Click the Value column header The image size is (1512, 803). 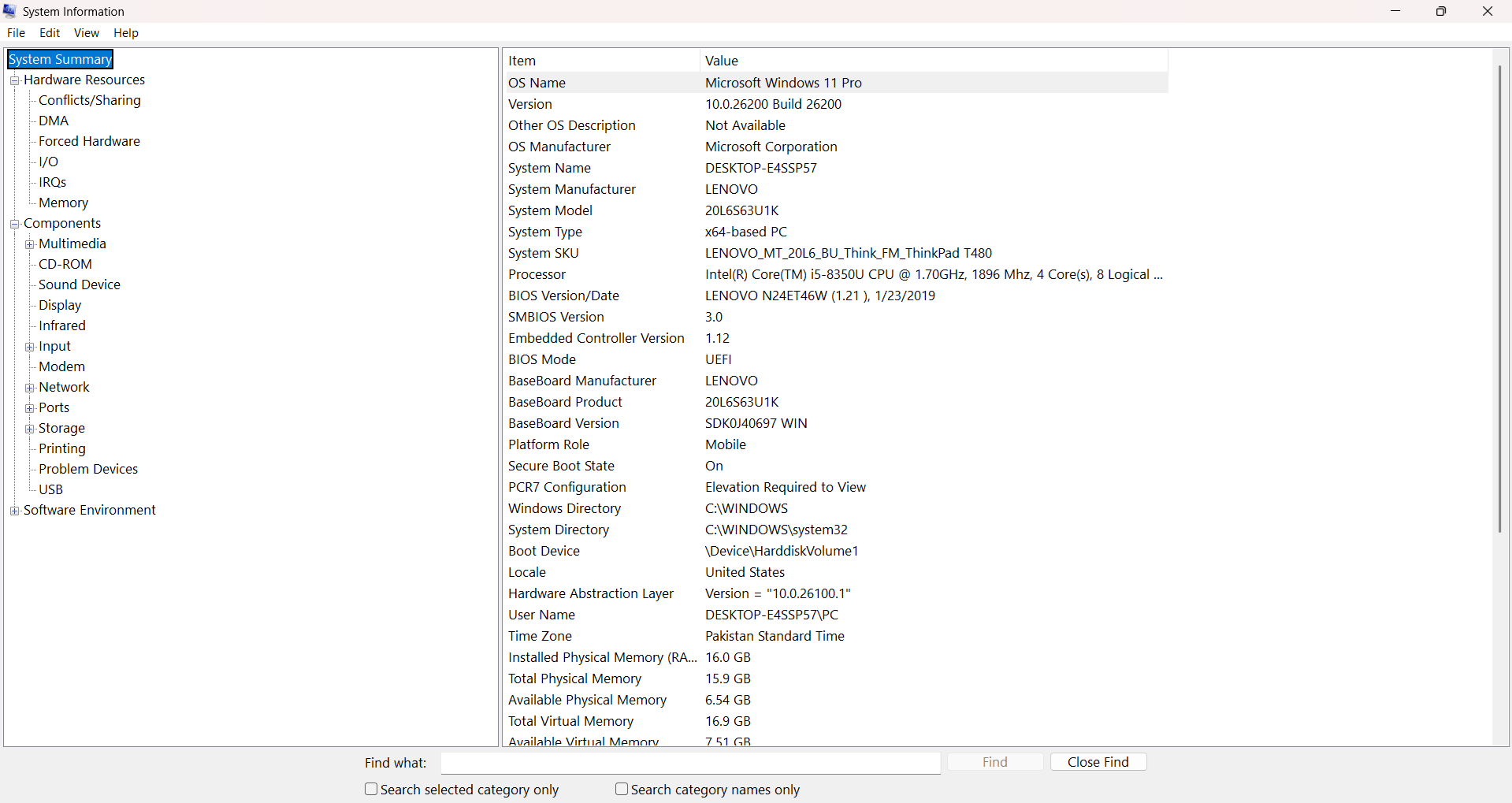[934, 61]
